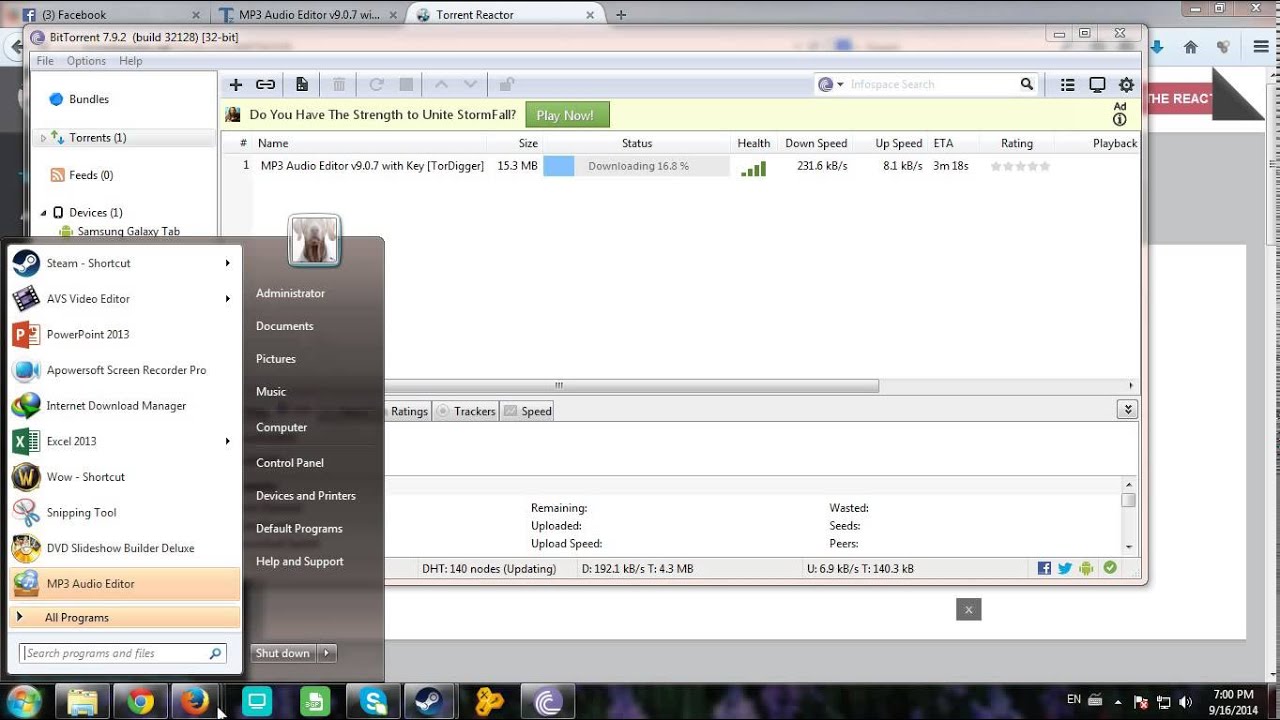Screen dimensions: 1280x720
Task: Move torrent down in queue arrow
Action: click(x=470, y=85)
